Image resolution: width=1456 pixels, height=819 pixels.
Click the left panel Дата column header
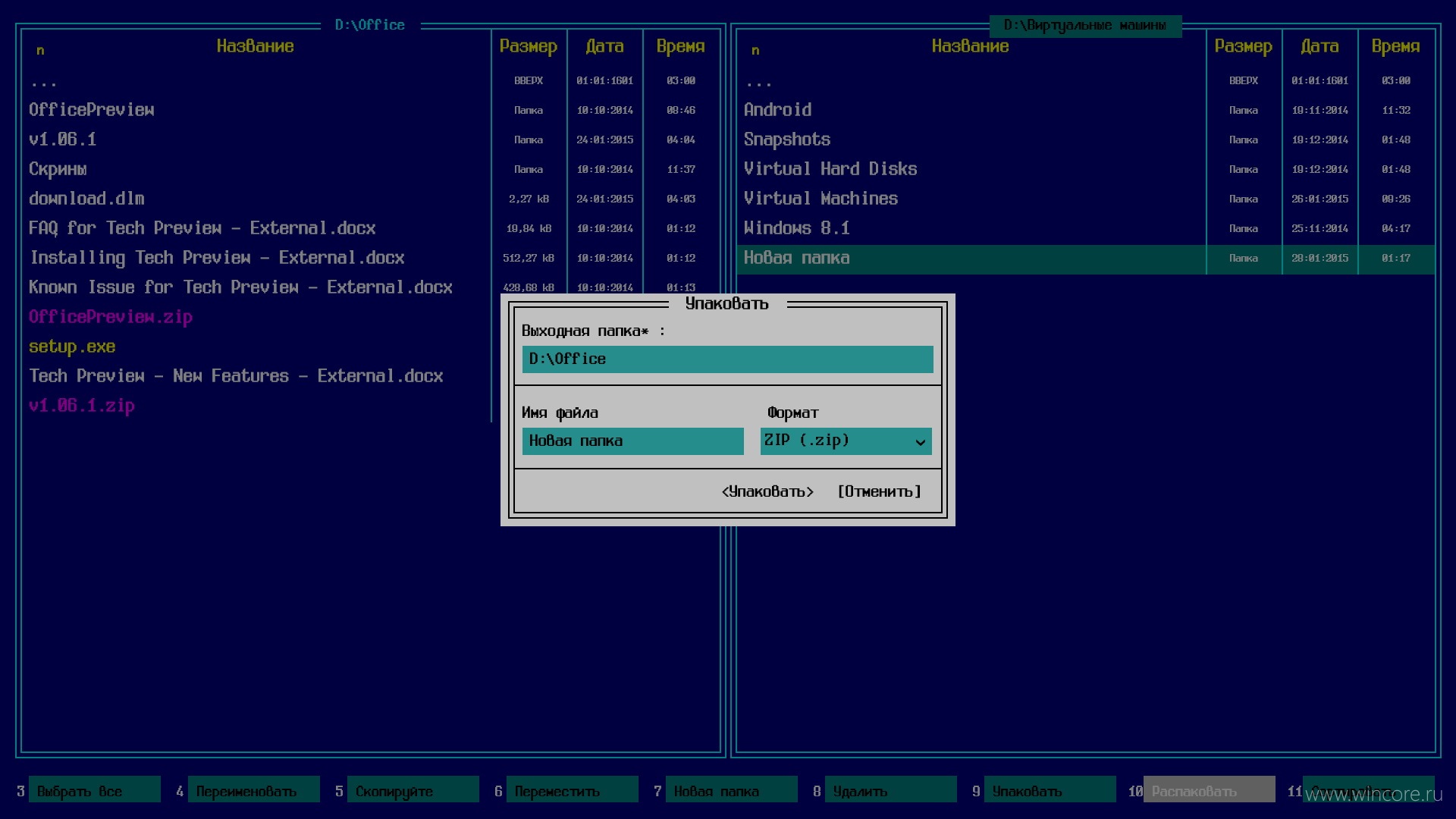[x=604, y=46]
